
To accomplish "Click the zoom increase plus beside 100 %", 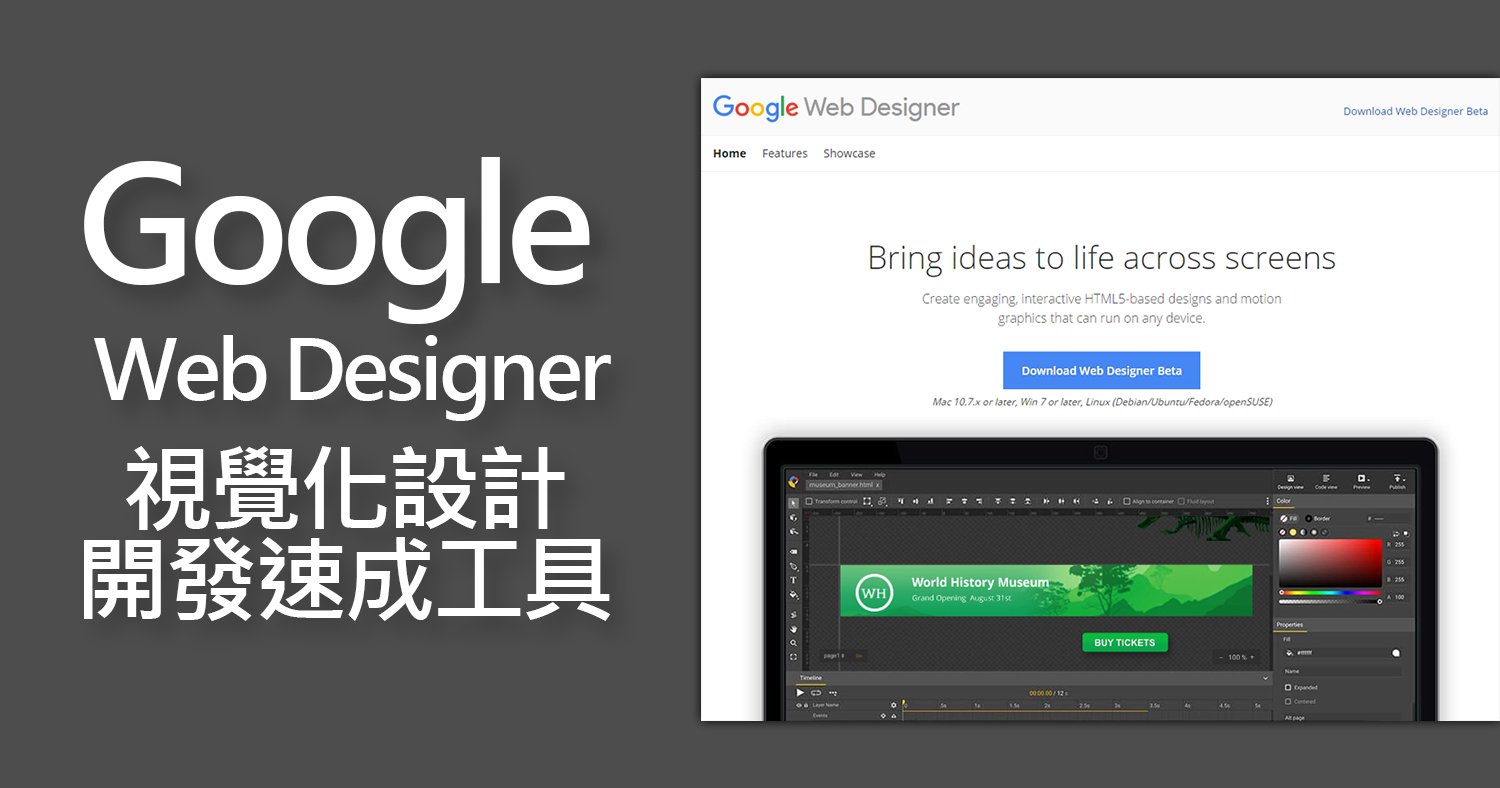I will click(x=1252, y=657).
